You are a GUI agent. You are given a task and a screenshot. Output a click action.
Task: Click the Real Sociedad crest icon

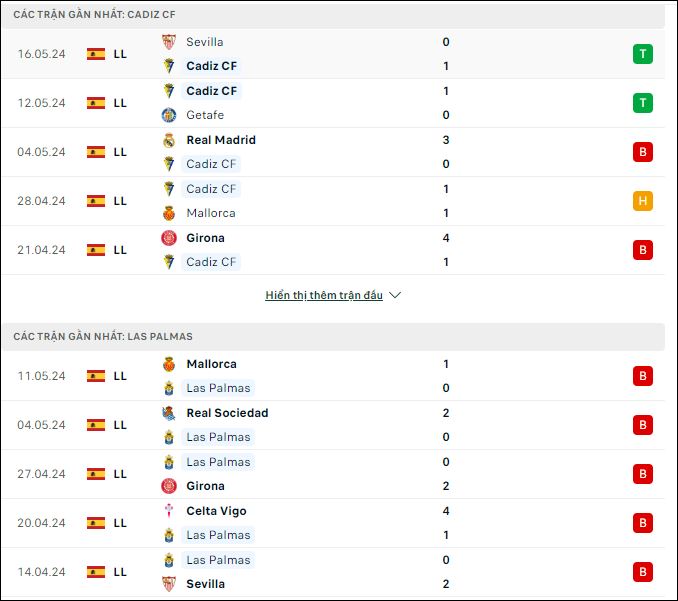pos(169,413)
